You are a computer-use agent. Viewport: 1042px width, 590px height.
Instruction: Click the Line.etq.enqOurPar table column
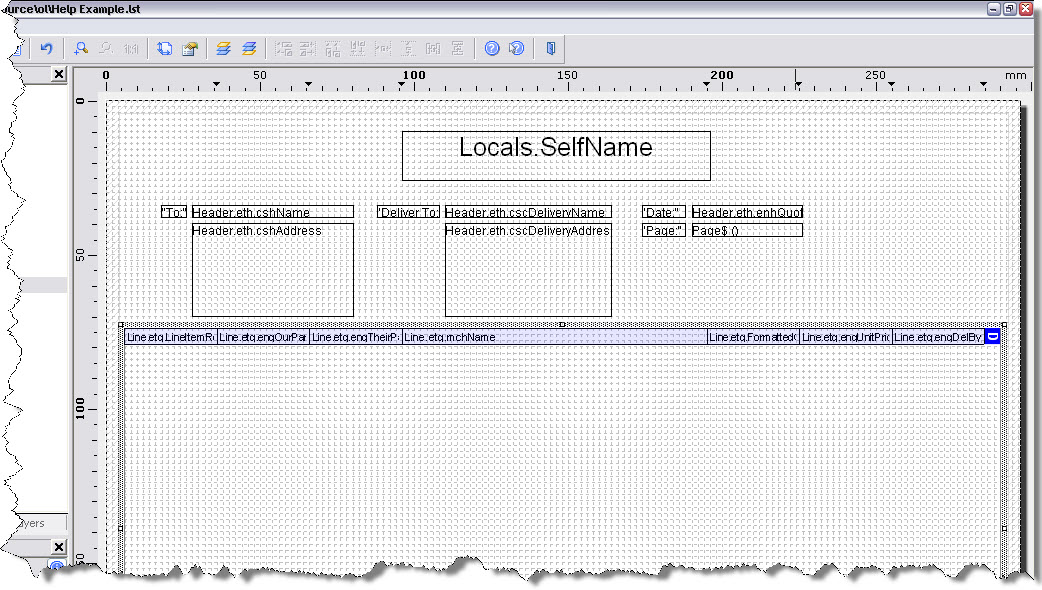pos(263,337)
